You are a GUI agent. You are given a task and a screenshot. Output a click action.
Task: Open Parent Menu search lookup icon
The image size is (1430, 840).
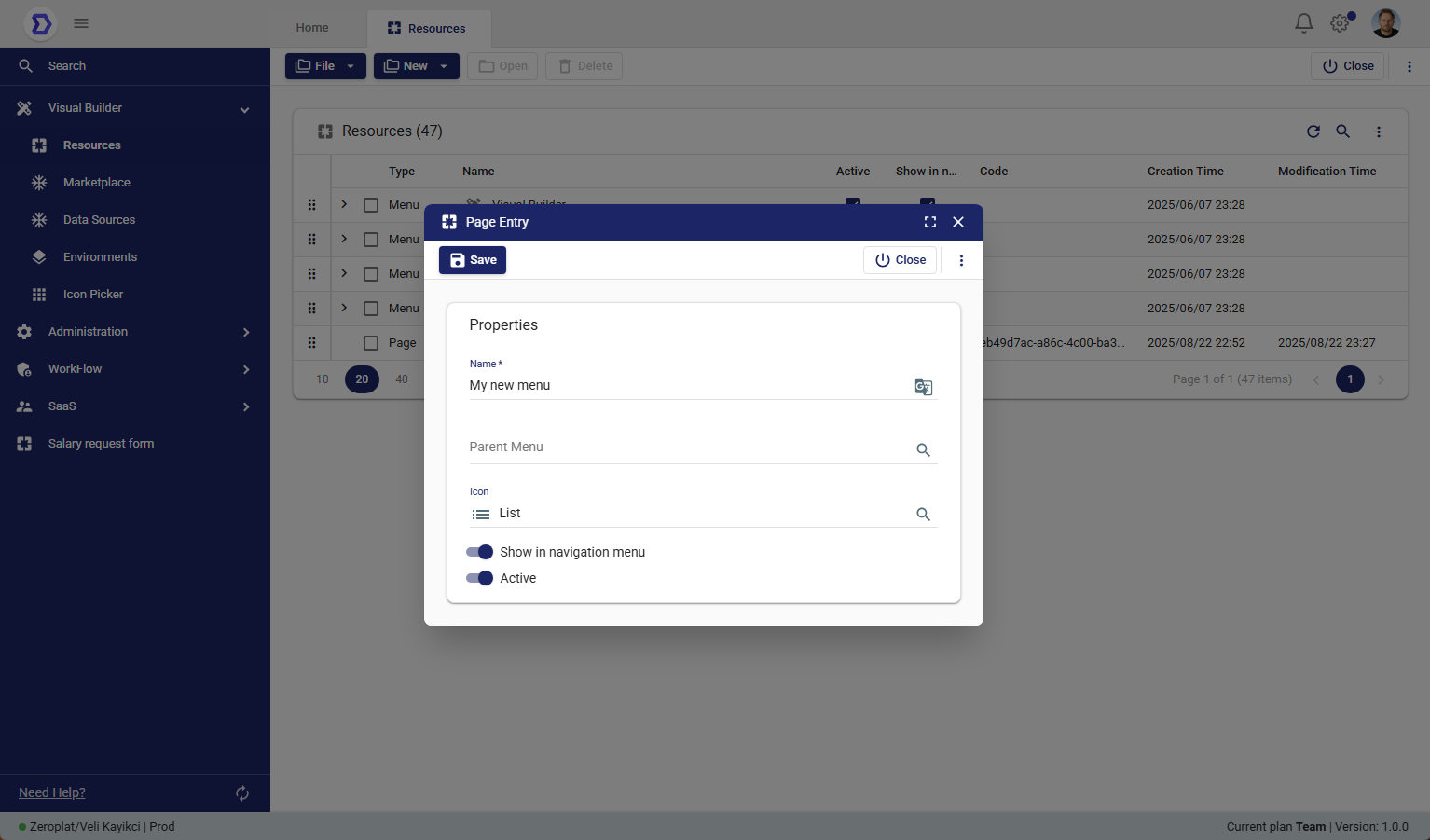coord(923,450)
